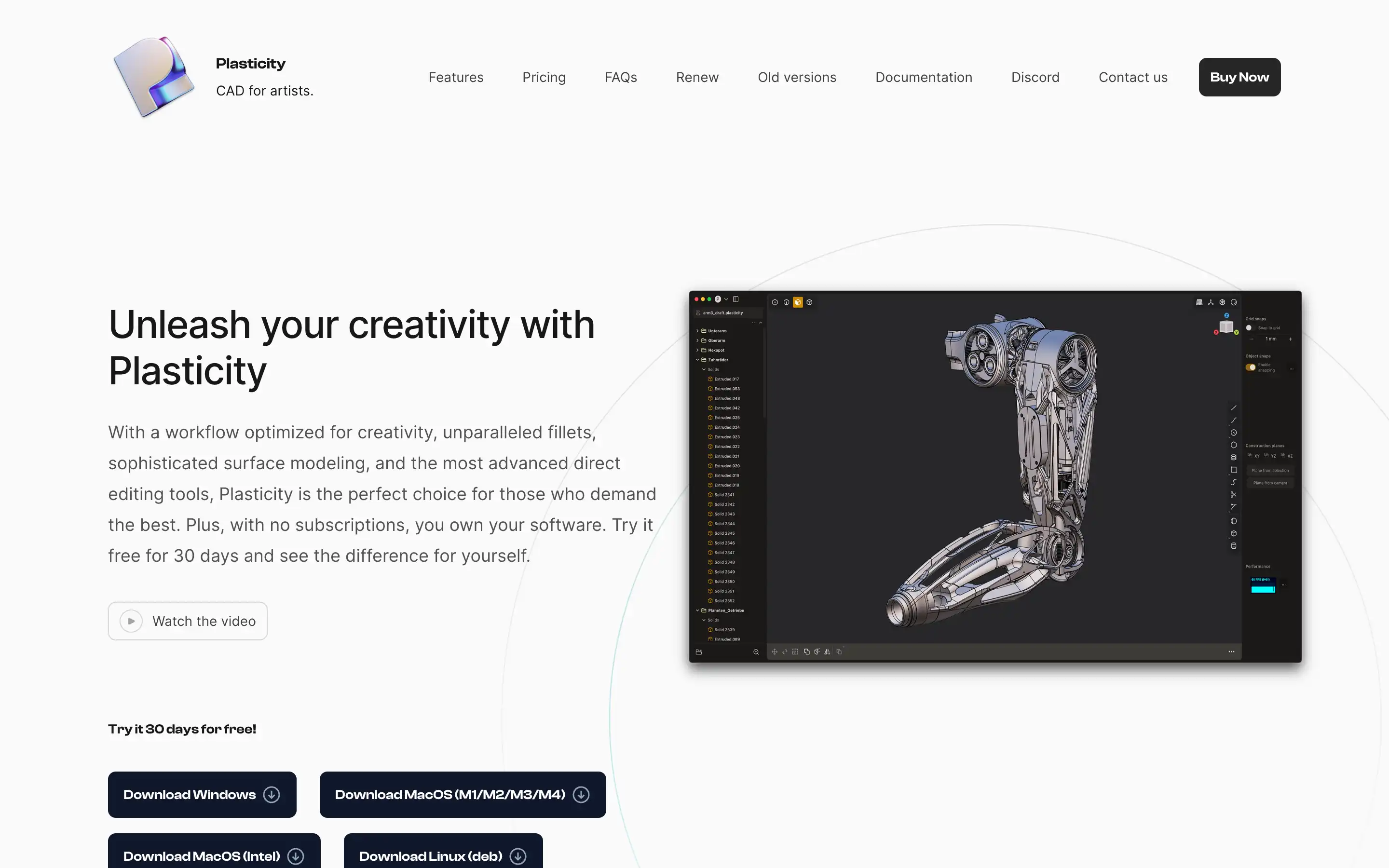The width and height of the screenshot is (1389, 868).
Task: Select the Line tool in right toolbar
Action: (x=1233, y=407)
